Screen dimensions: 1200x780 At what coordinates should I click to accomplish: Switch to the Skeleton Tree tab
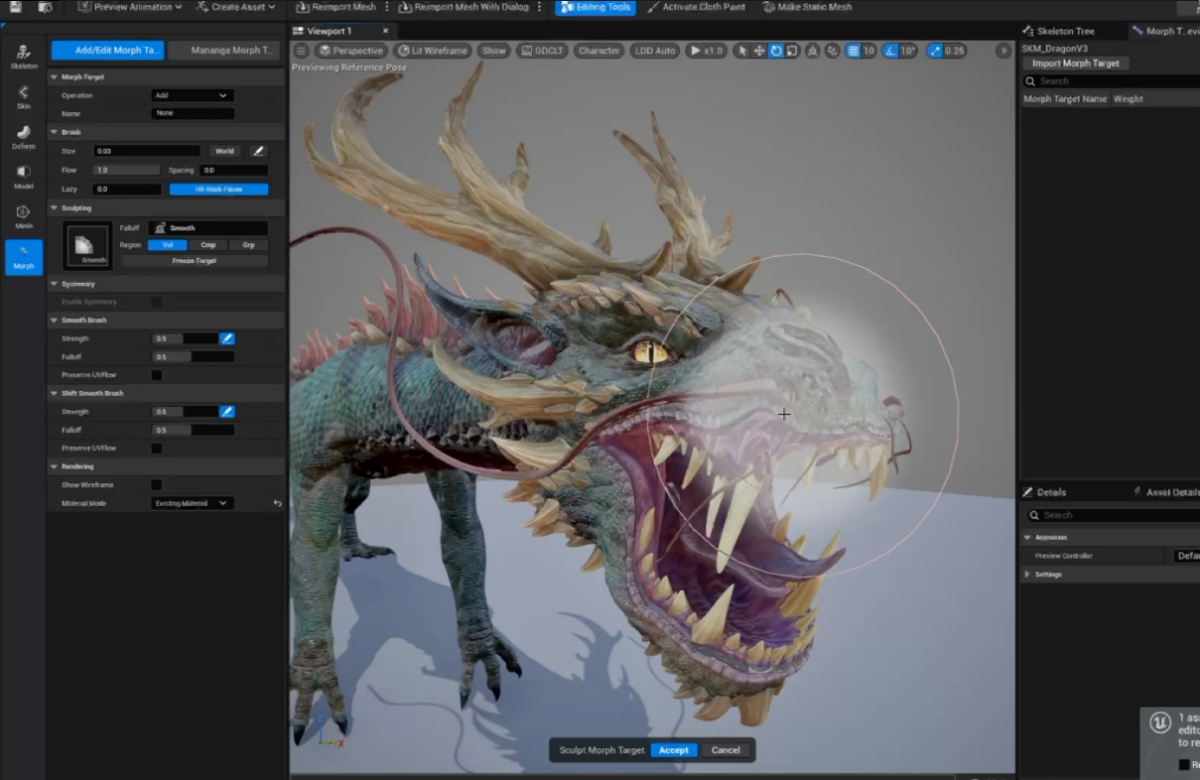click(x=1066, y=31)
